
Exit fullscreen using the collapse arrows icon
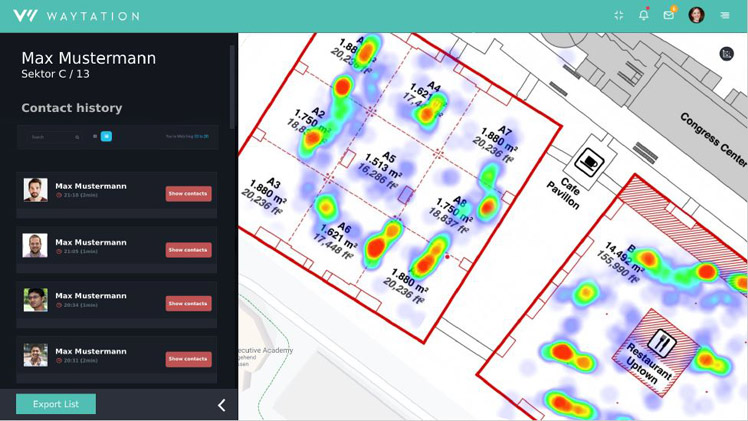coord(619,15)
